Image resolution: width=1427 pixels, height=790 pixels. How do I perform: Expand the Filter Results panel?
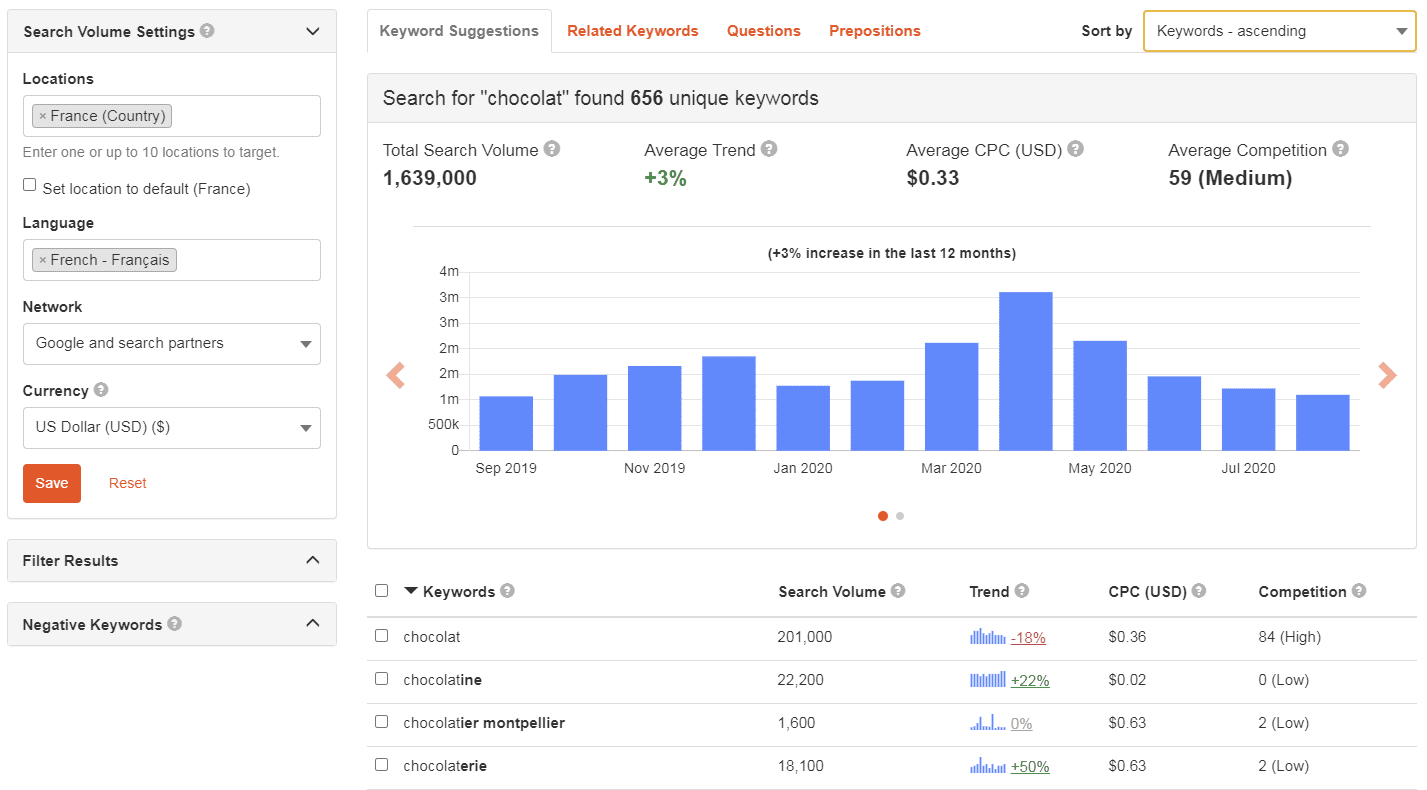[x=172, y=561]
